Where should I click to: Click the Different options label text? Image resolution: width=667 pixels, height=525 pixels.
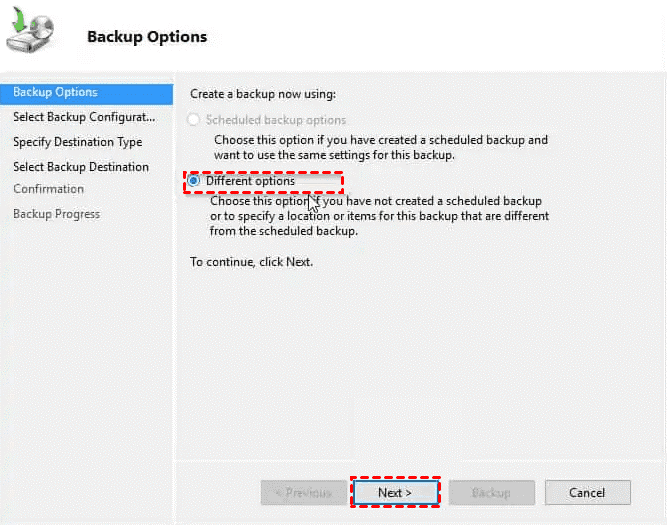250,181
